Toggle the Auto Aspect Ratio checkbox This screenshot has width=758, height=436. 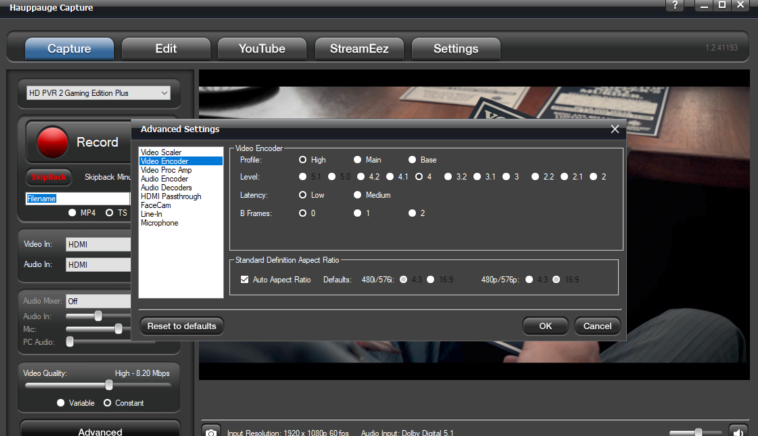point(245,279)
